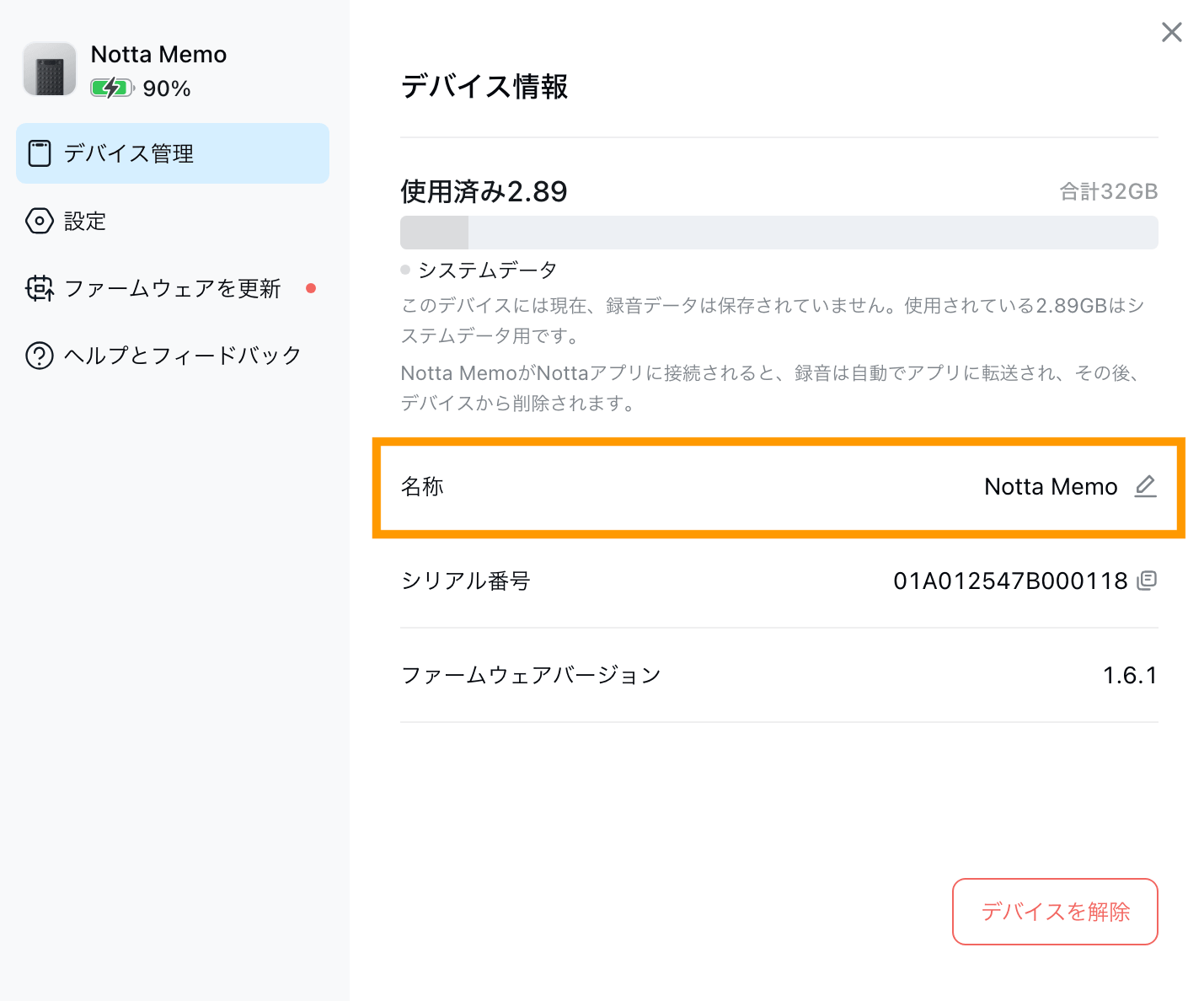The image size is (1204, 1001).
Task: Click the Notta Memo device thumbnail
Action: (x=49, y=69)
